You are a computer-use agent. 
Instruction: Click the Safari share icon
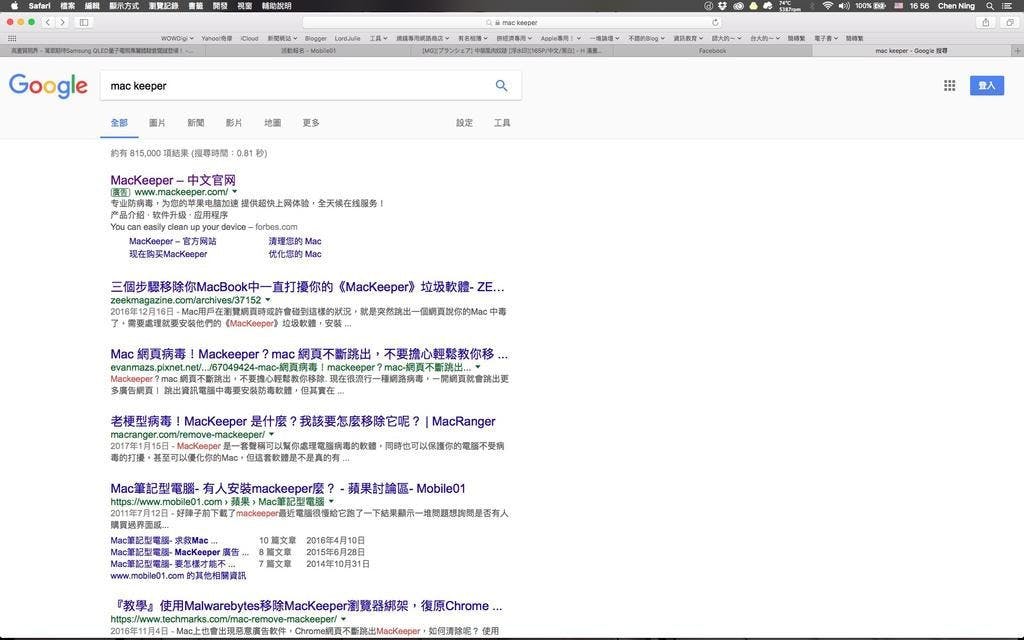click(x=986, y=22)
